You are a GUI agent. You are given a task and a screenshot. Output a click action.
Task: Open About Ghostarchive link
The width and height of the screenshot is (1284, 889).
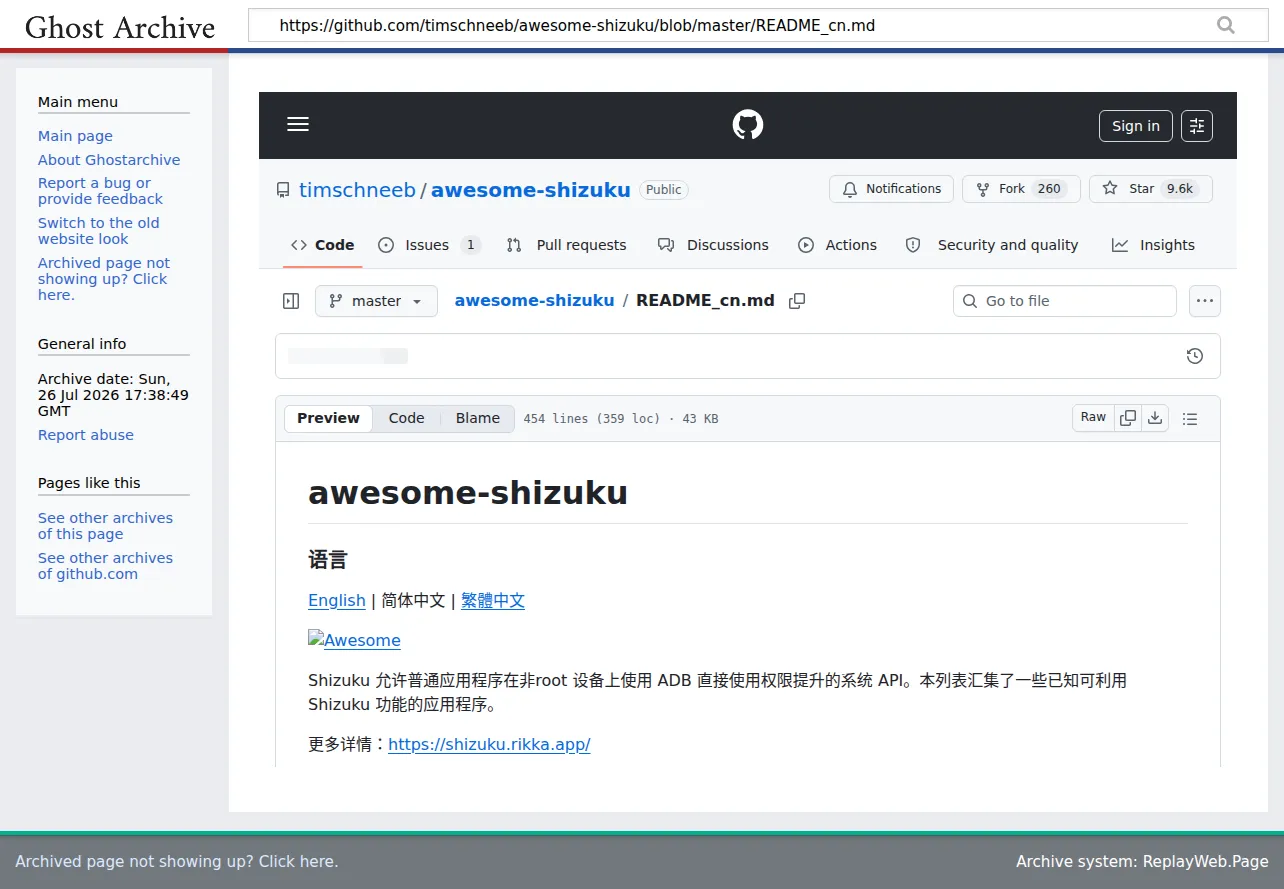pos(109,160)
